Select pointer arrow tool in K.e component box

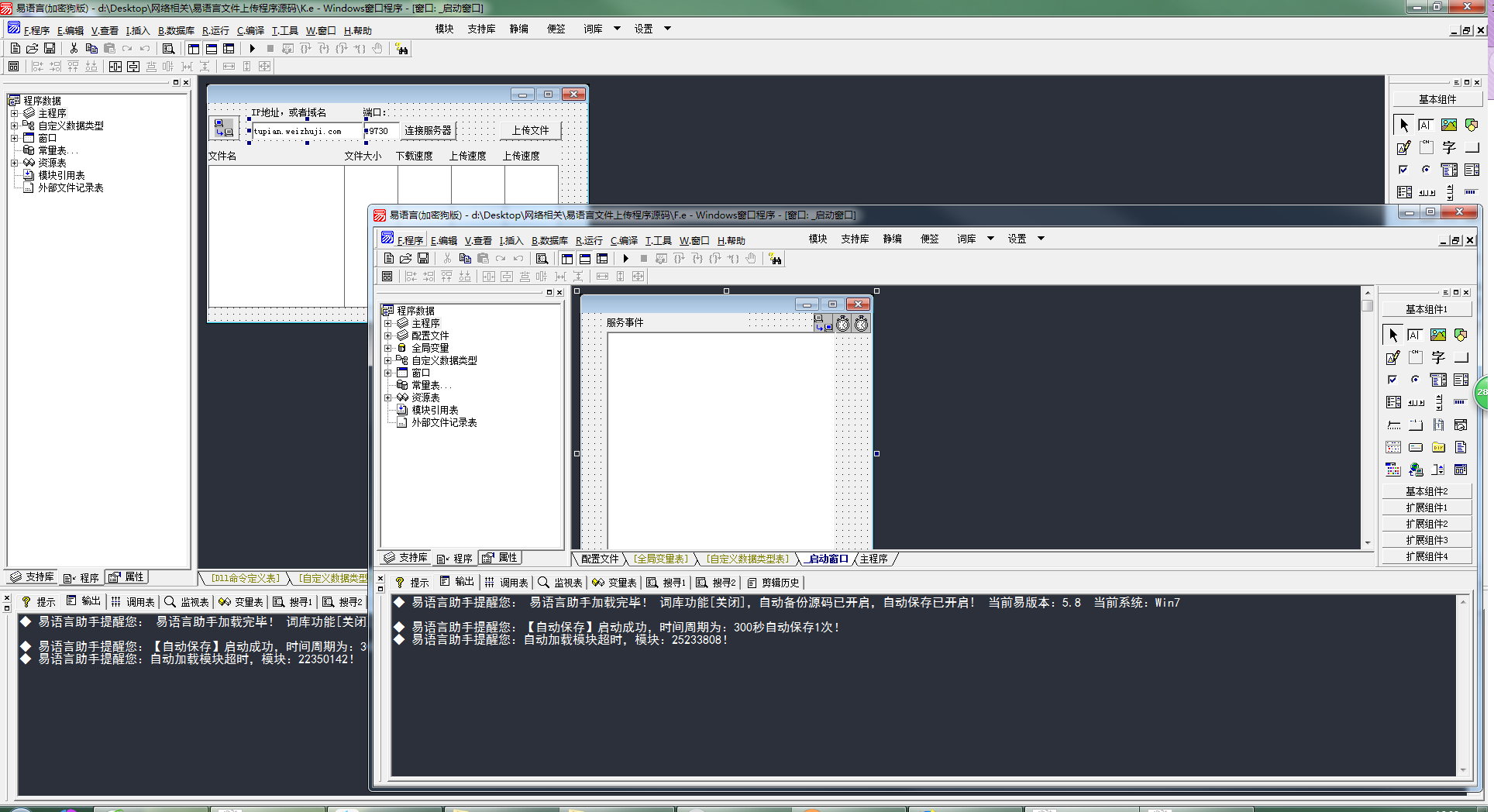click(x=1404, y=125)
